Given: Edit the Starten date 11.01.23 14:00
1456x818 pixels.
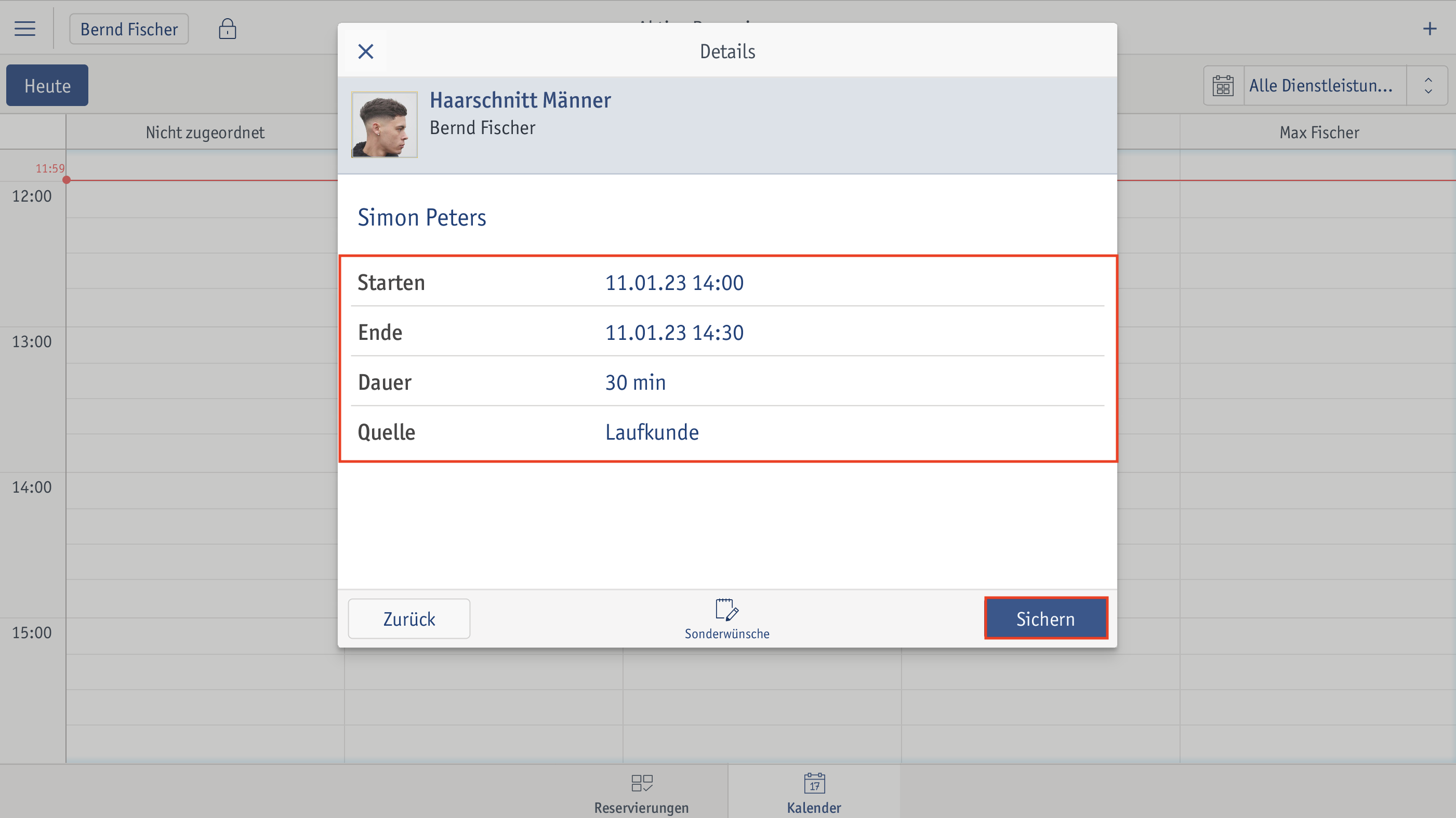Looking at the screenshot, I should [674, 283].
